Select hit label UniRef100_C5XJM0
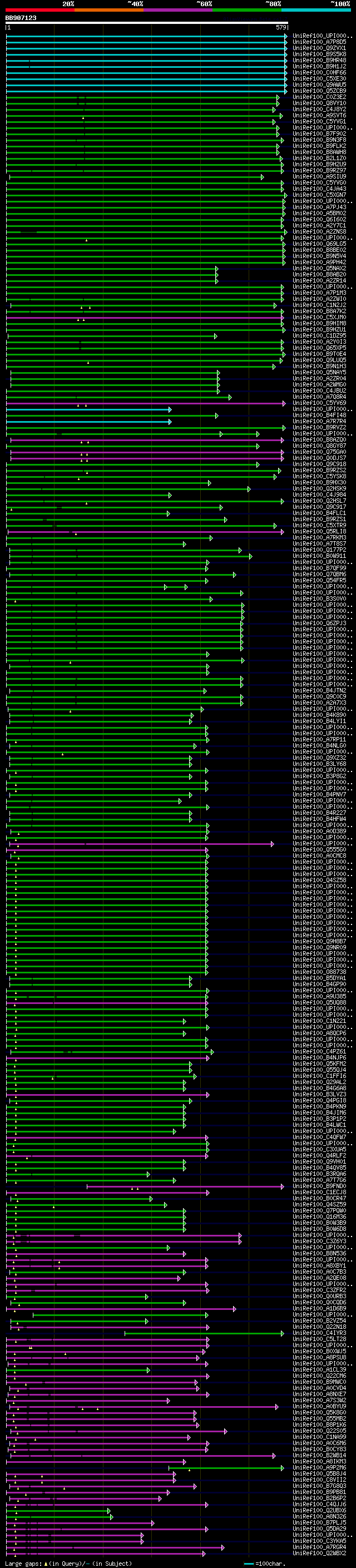The width and height of the screenshot is (356, 1568). tap(319, 317)
